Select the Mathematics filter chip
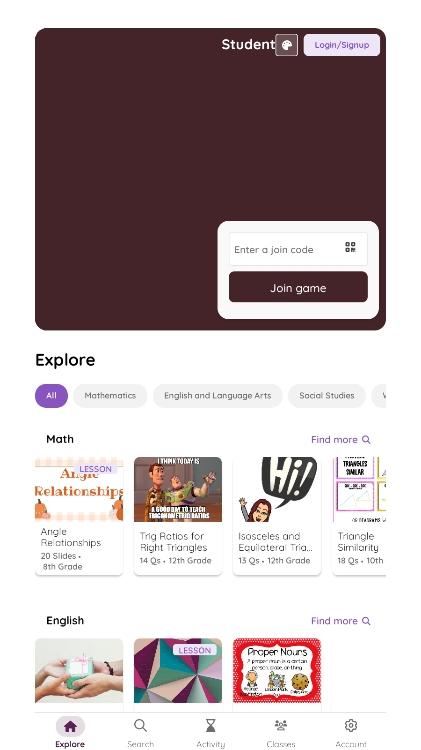The image size is (421, 750). tap(110, 396)
